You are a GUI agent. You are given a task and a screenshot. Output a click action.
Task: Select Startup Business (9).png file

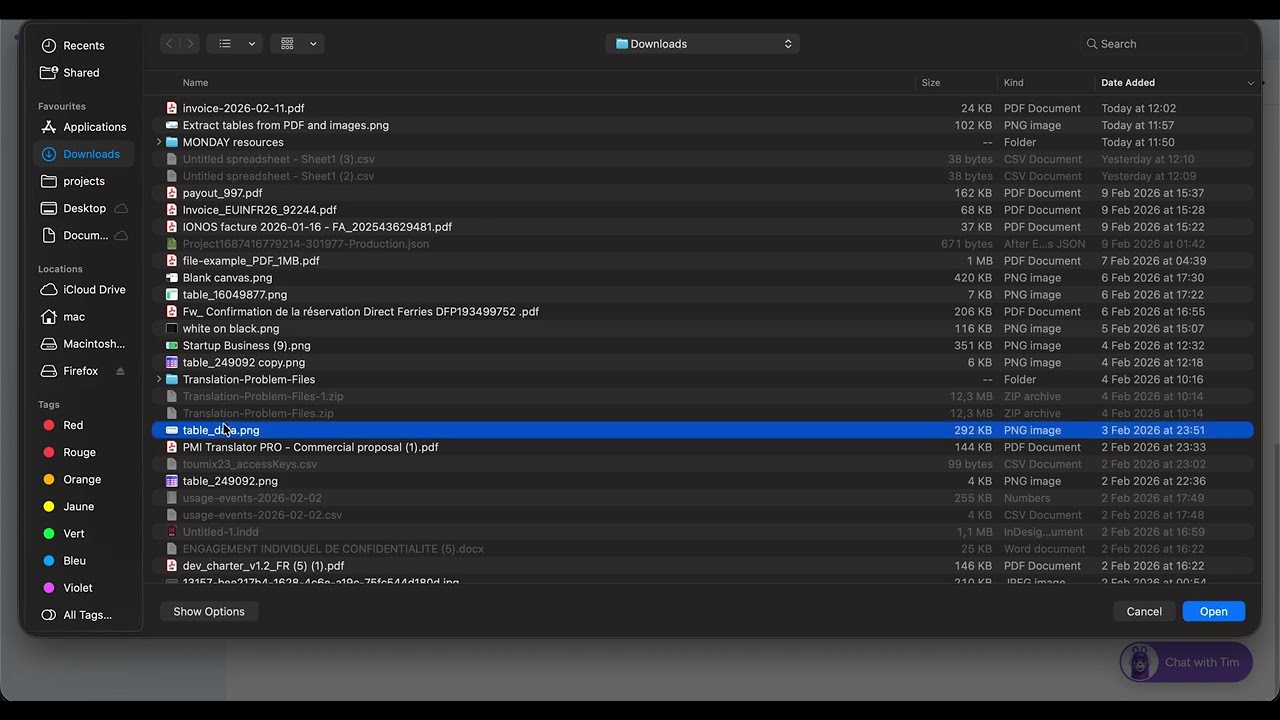(x=702, y=346)
